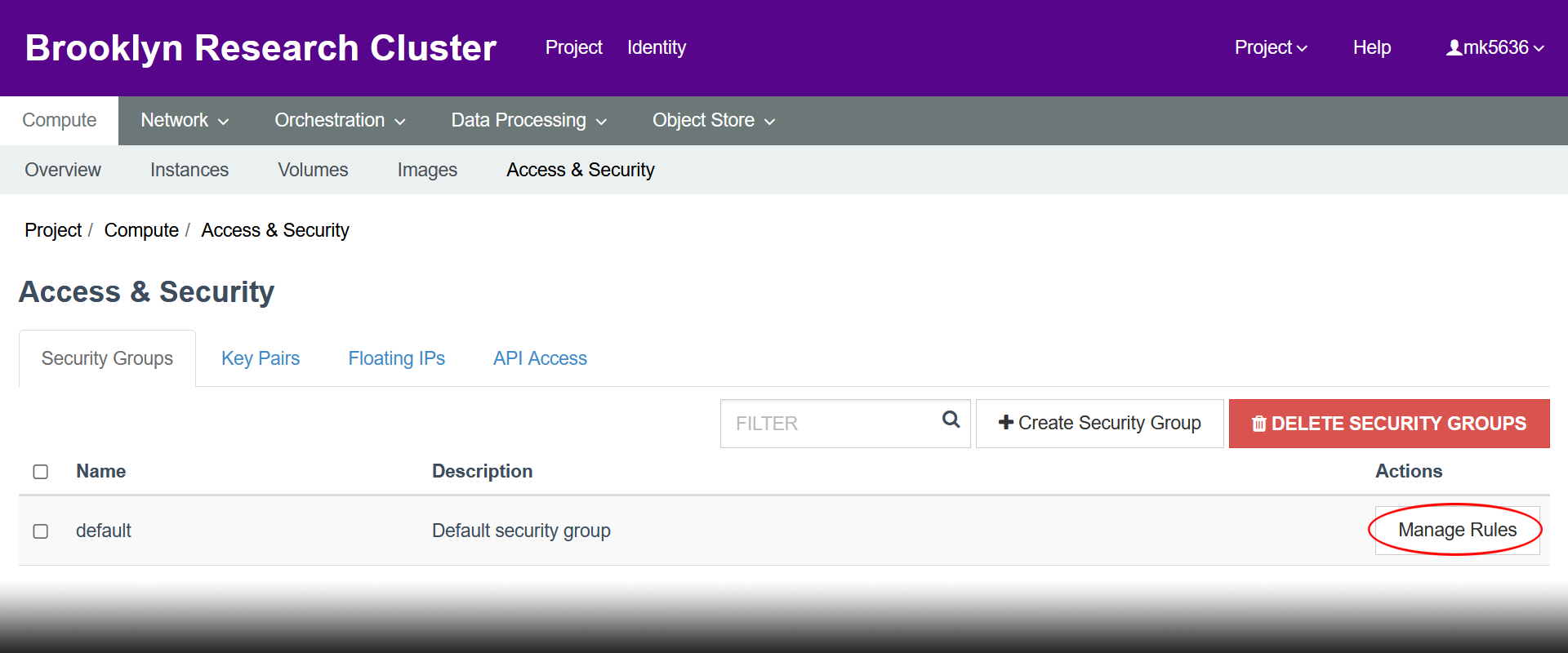Open the Object Store dropdown
The image size is (1568, 653).
pos(713,121)
